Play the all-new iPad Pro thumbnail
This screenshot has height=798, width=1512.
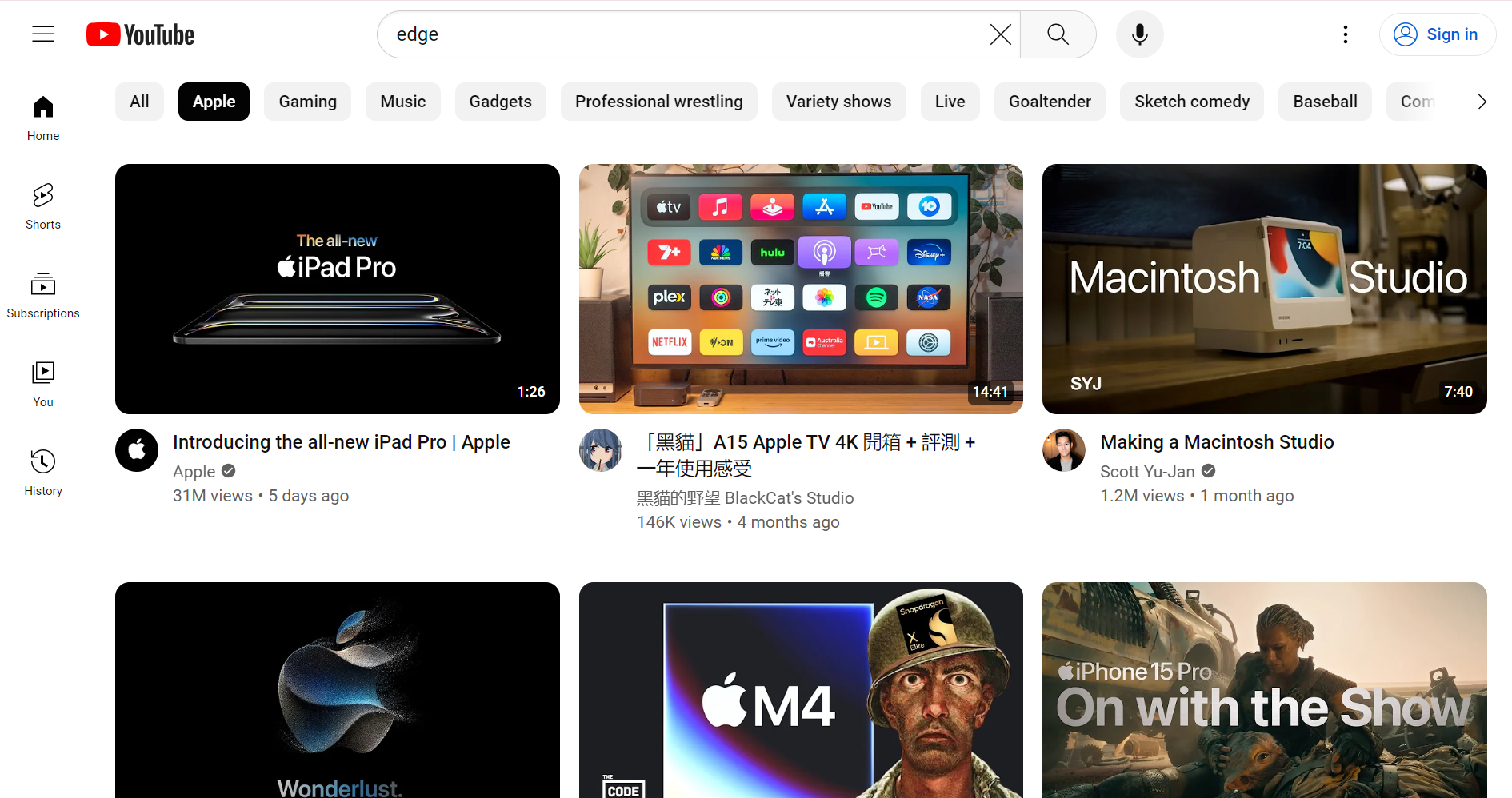click(338, 289)
